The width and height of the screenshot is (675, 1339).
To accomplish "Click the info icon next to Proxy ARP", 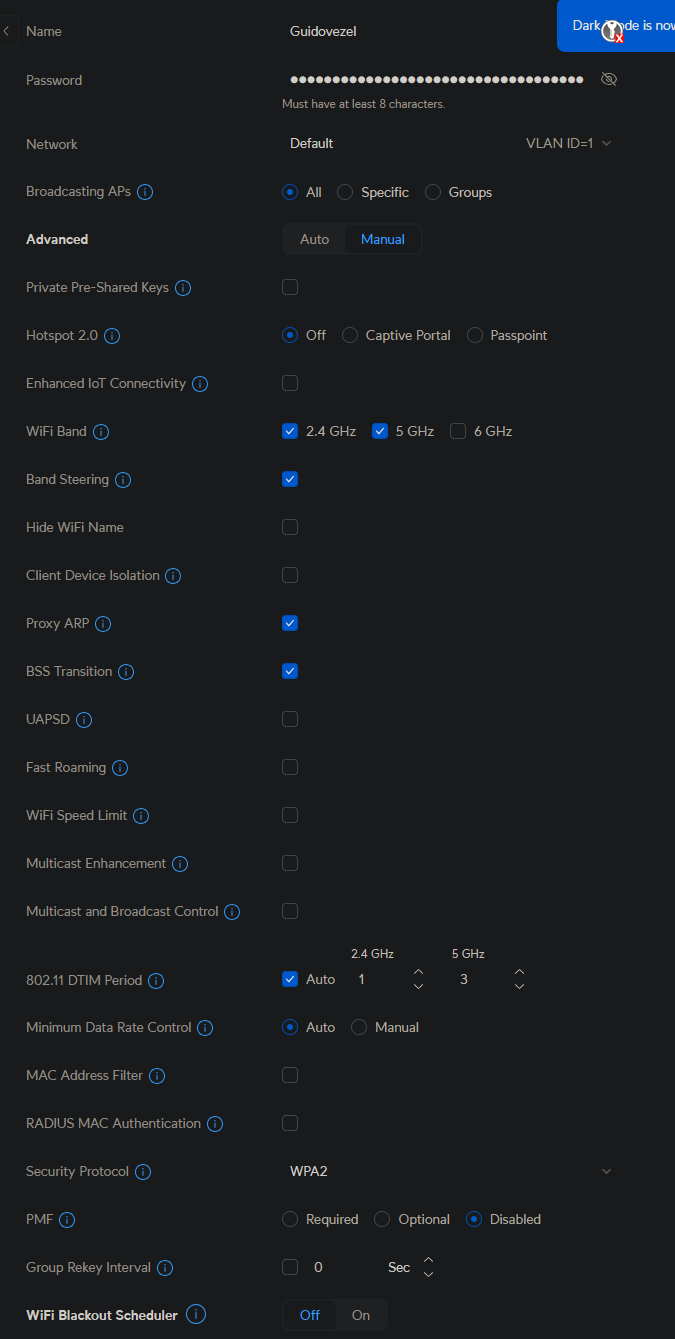I will [103, 624].
